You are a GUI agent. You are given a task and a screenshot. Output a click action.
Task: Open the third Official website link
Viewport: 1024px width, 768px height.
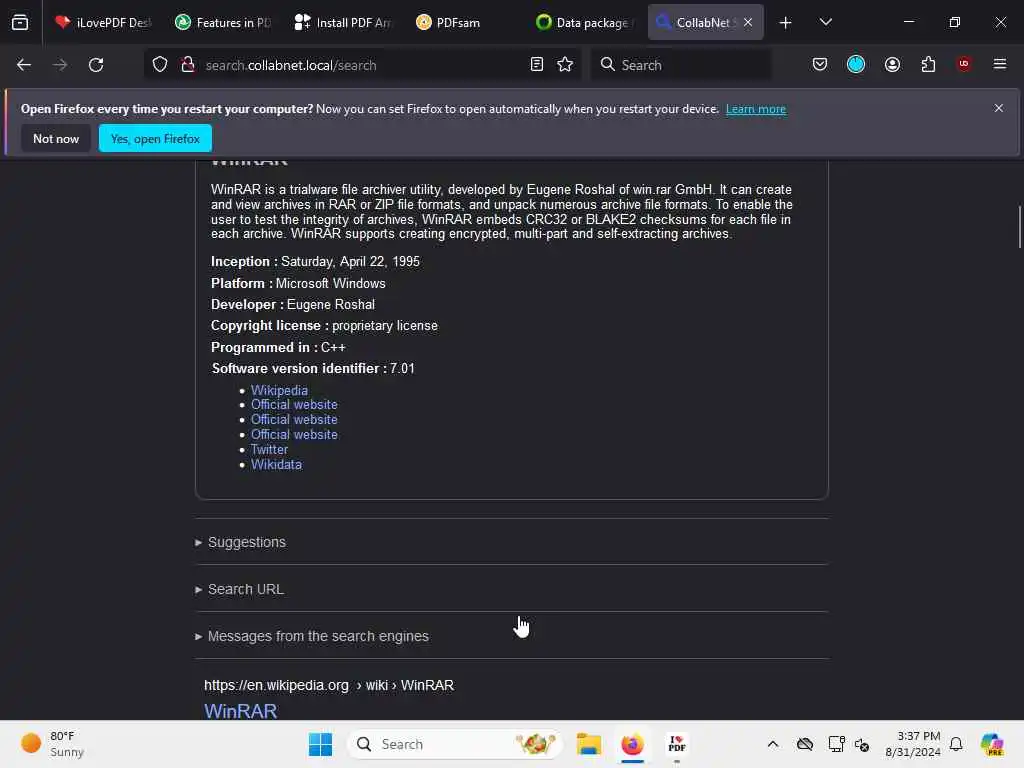tap(294, 434)
